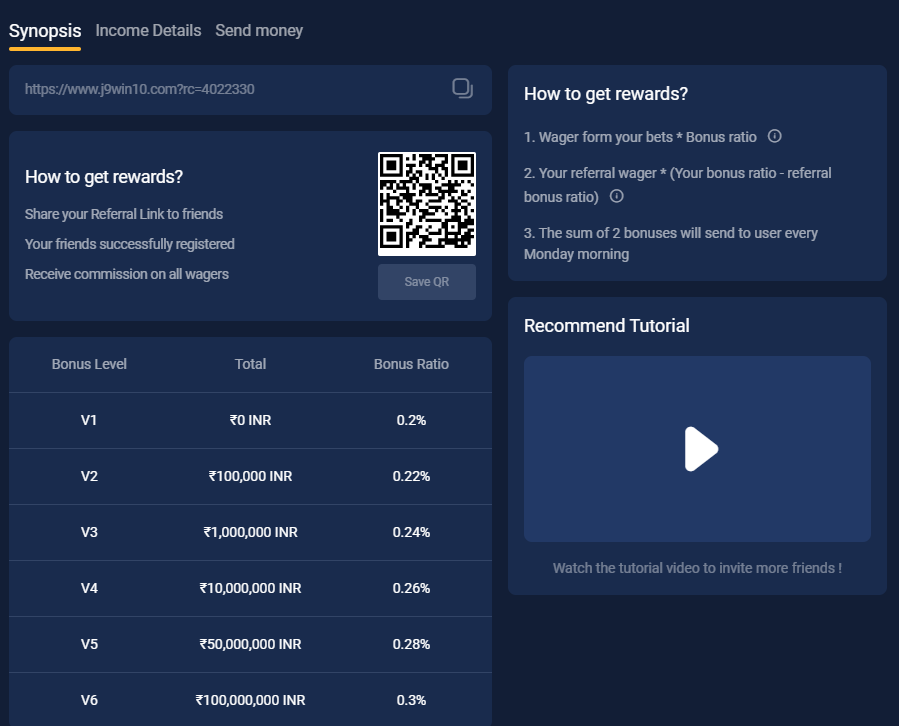This screenshot has width=899, height=726.
Task: Copy the referral link with the copy icon
Action: tap(462, 89)
